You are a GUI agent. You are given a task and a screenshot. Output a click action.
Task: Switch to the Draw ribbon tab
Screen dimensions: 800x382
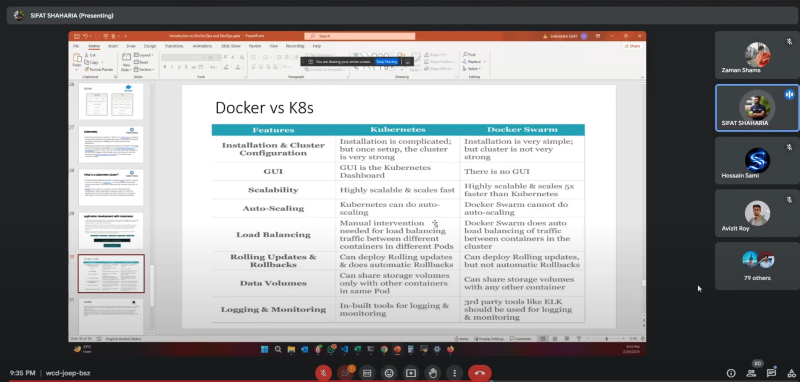131,46
